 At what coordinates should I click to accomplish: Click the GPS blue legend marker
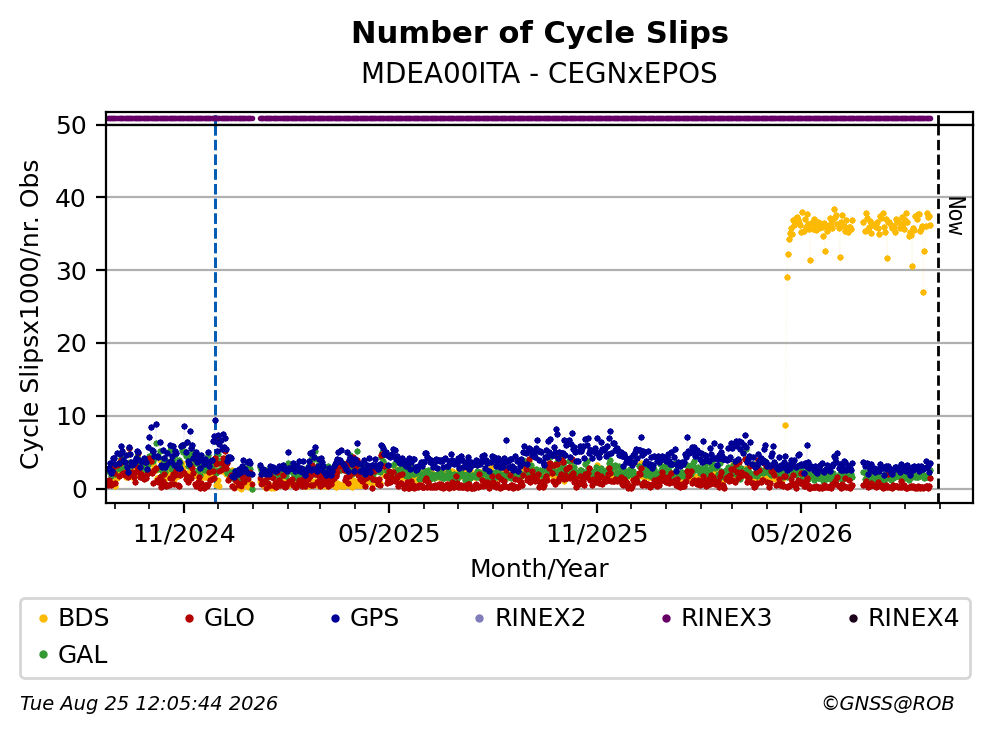tap(336, 618)
